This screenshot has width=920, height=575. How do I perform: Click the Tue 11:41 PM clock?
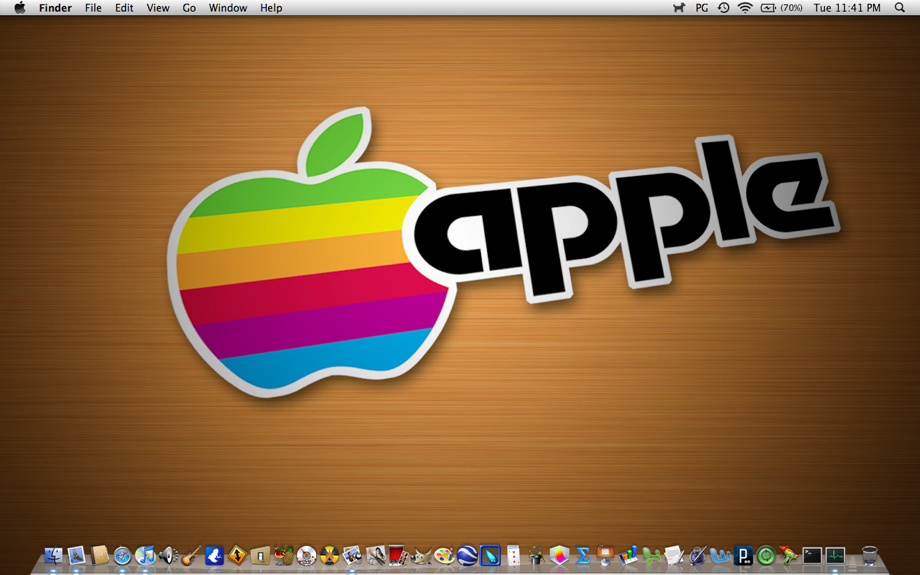[x=847, y=8]
